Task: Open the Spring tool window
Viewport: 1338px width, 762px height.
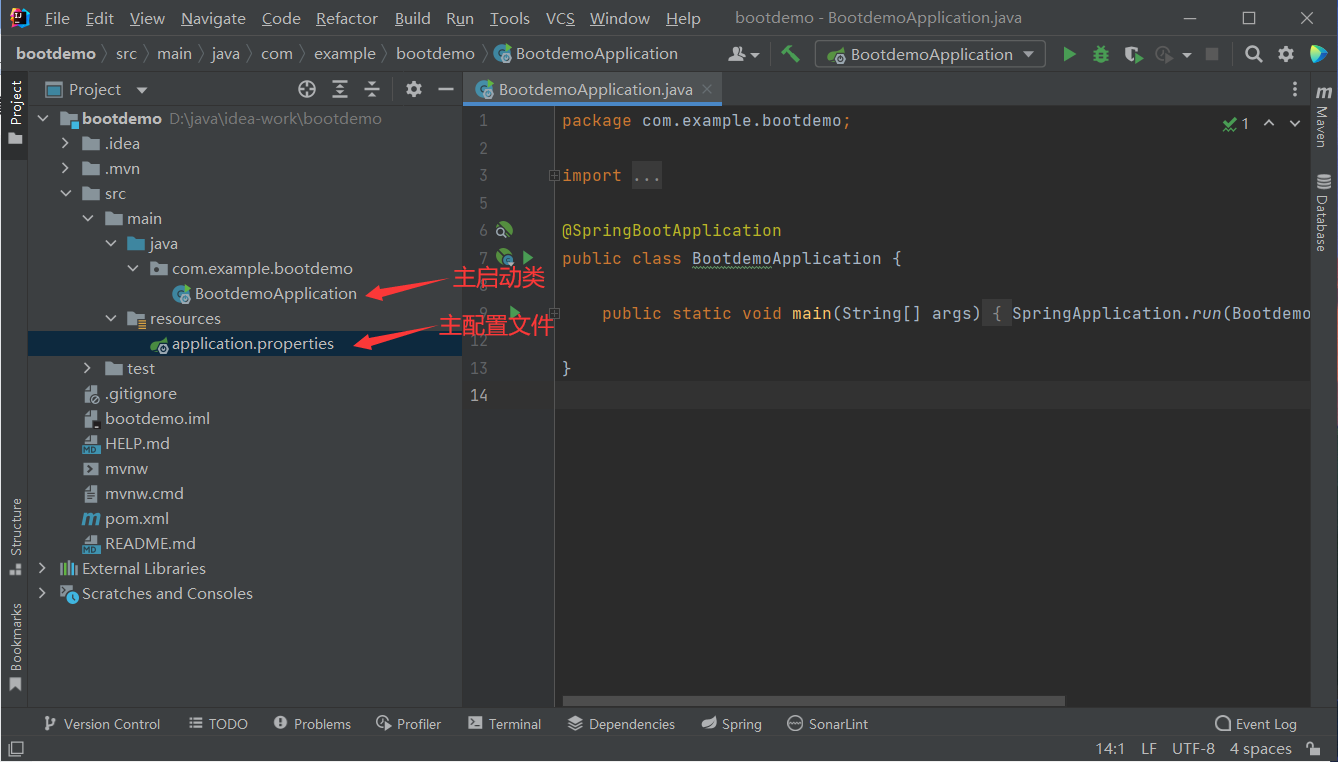Action: [731, 724]
